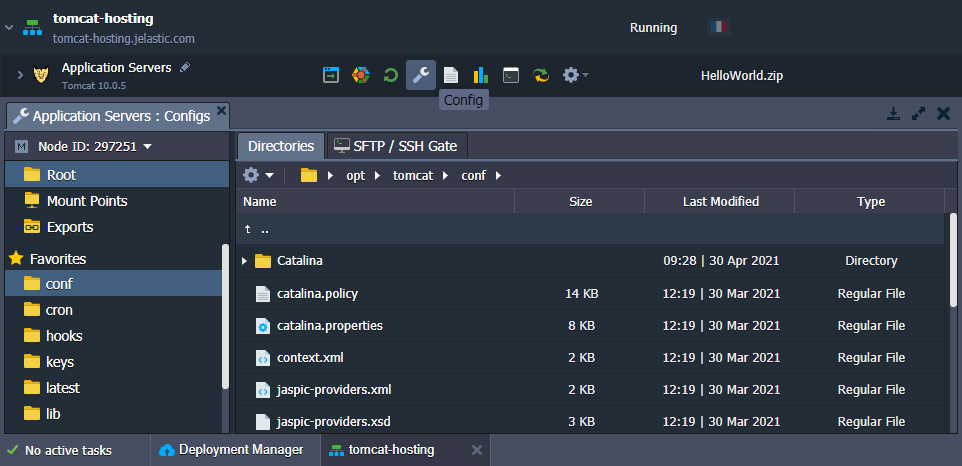This screenshot has width=962, height=466.
Task: Expand the Catalina directory triangle
Action: pos(244,261)
